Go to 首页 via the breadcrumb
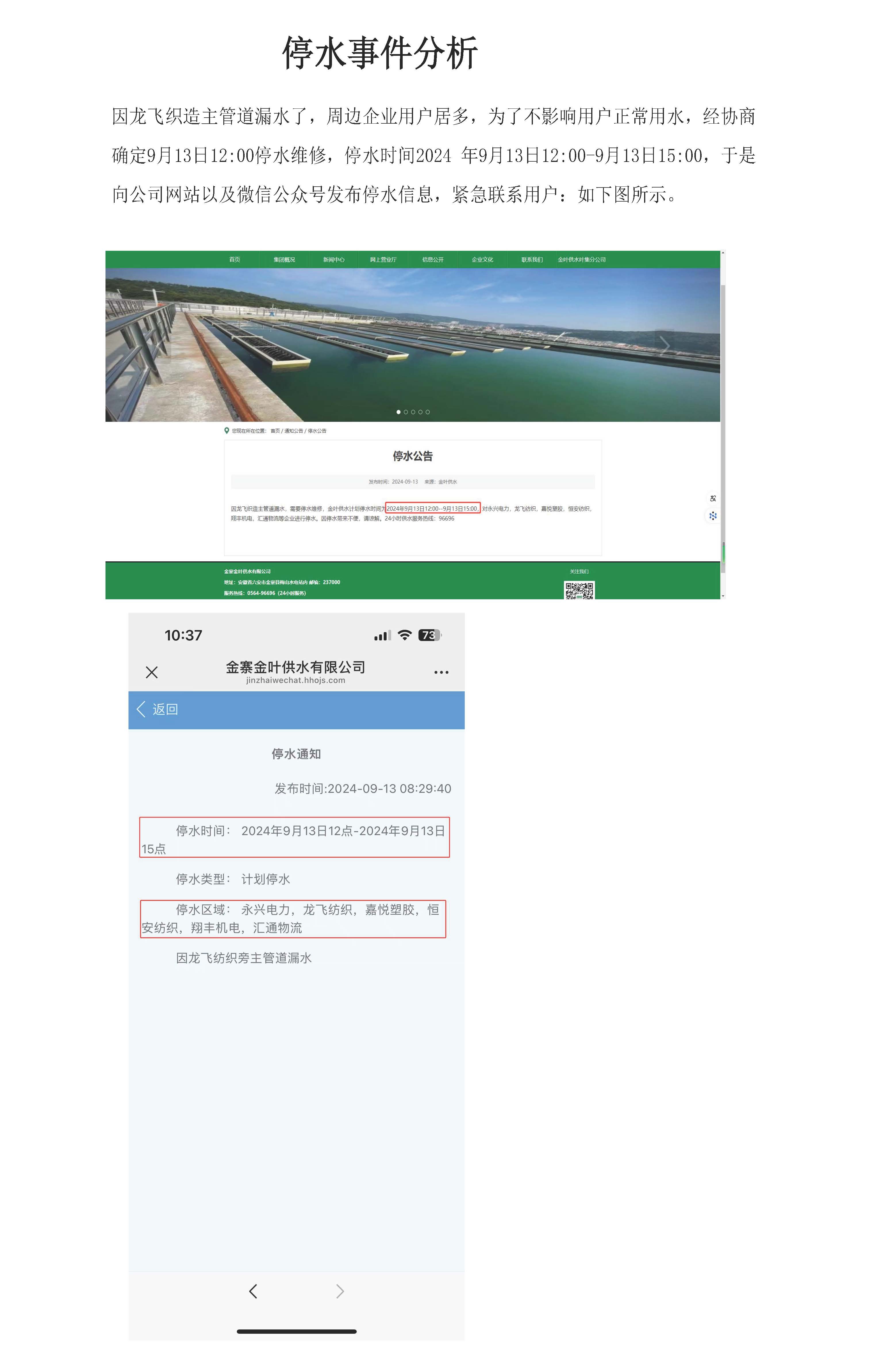Image resolution: width=889 pixels, height=1372 pixels. (x=275, y=430)
